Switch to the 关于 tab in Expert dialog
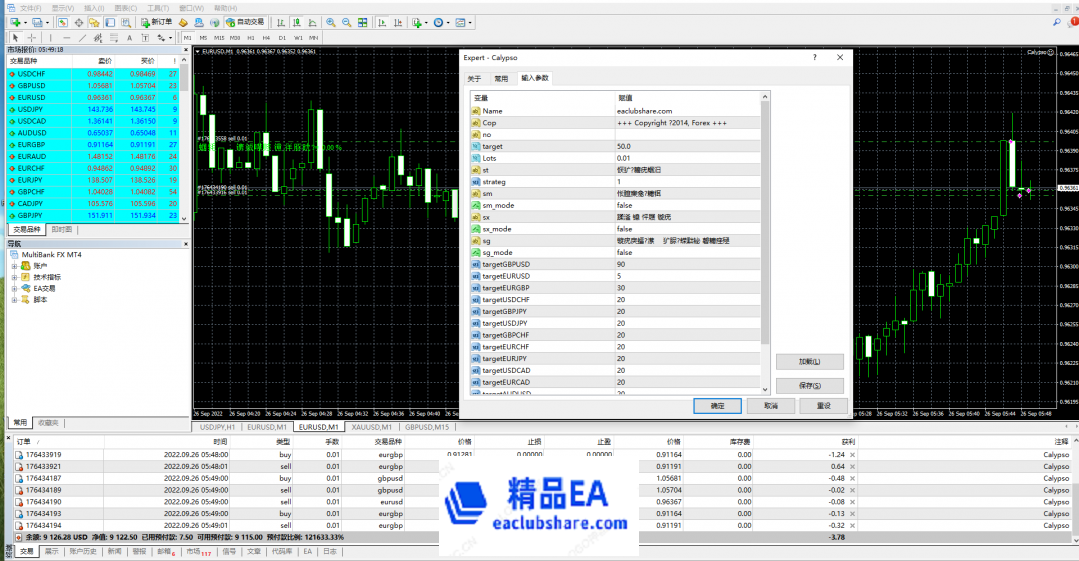This screenshot has height=561, width=1079. pos(476,78)
